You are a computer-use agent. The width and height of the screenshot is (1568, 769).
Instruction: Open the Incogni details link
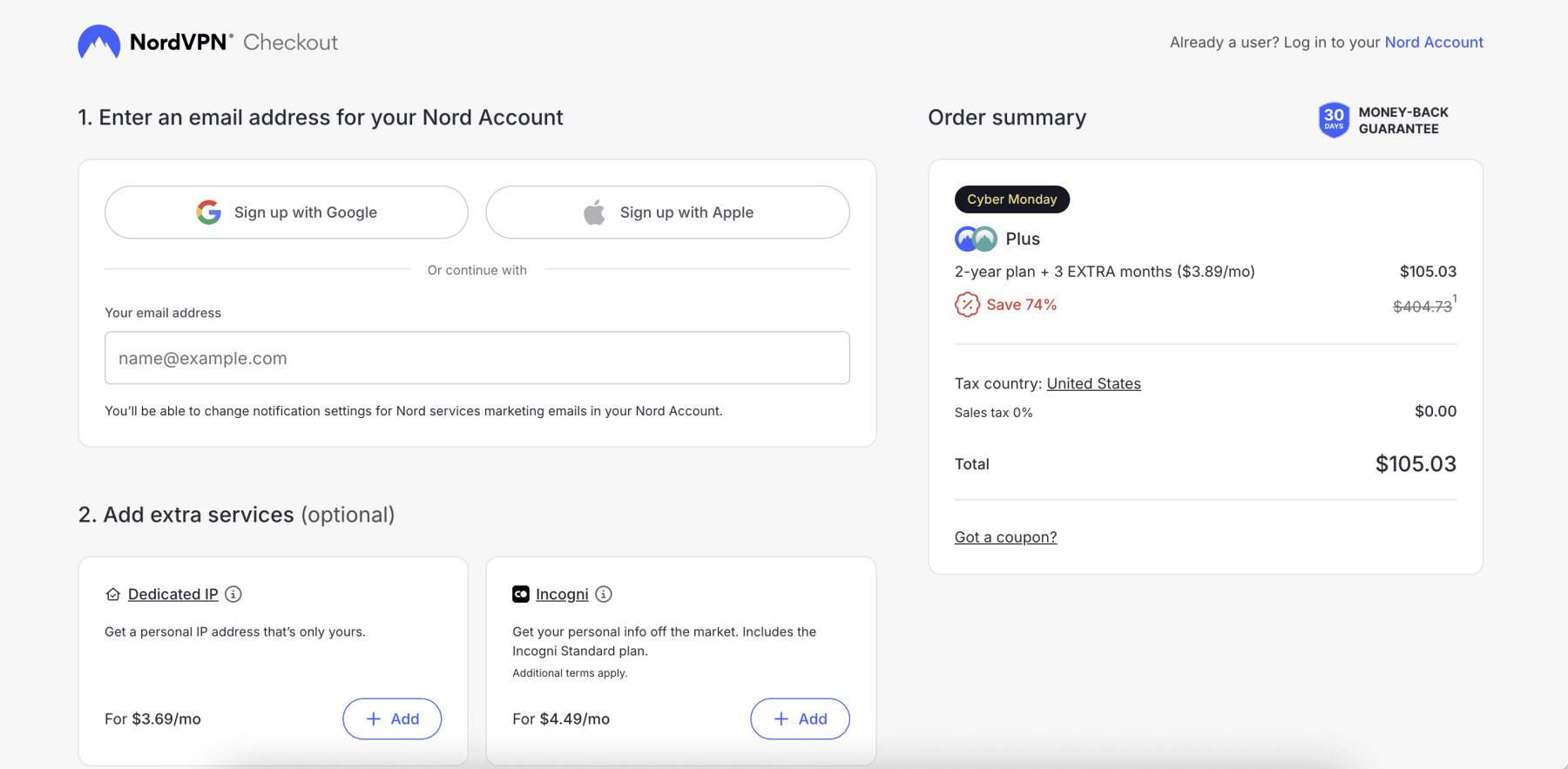click(x=562, y=594)
